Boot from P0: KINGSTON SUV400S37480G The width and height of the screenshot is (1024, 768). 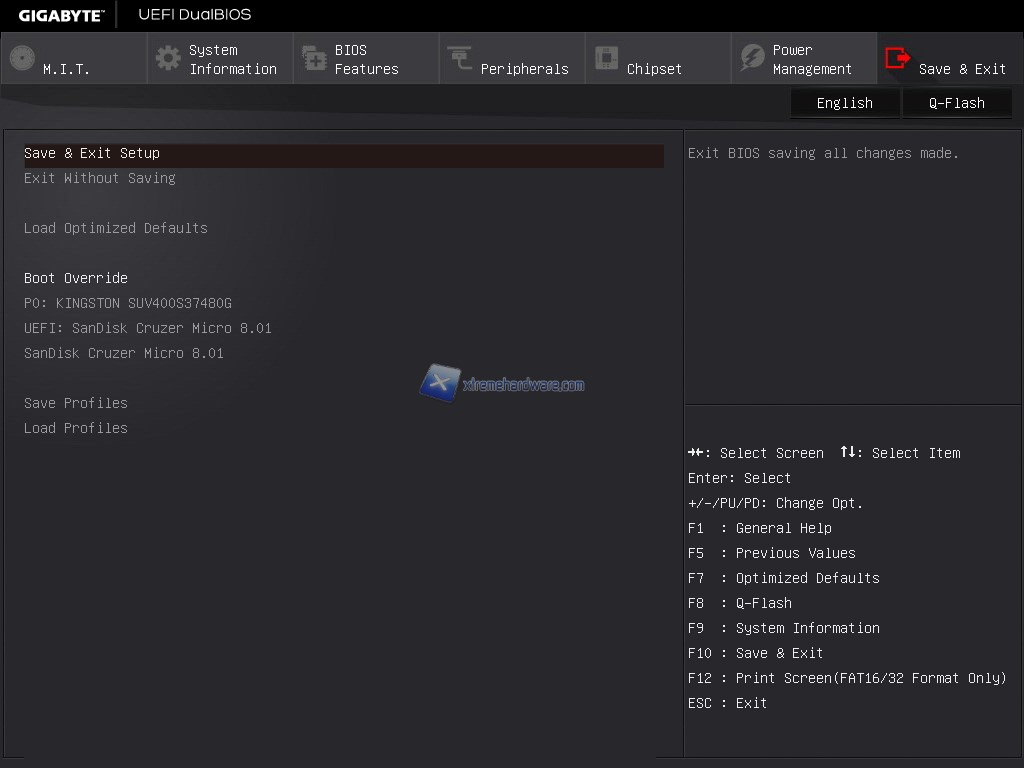(128, 303)
